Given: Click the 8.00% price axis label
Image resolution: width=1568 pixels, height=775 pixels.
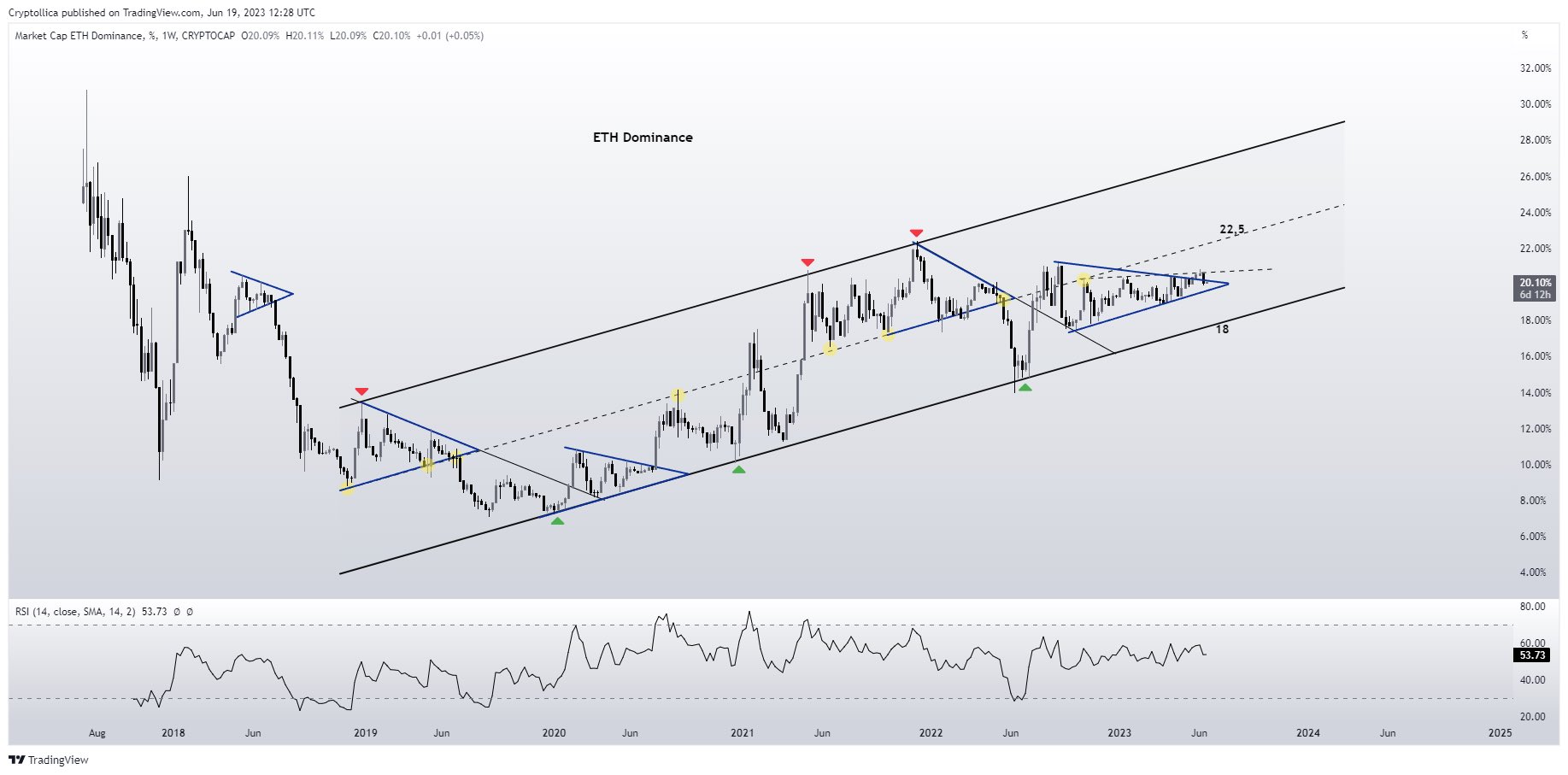Looking at the screenshot, I should click(x=1533, y=501).
